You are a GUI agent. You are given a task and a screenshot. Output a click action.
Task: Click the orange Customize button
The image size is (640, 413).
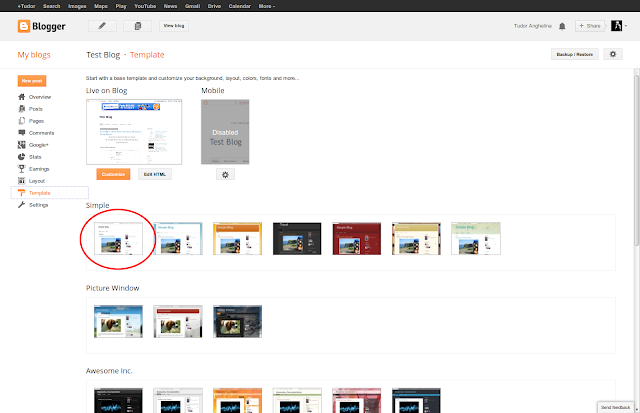pyautogui.click(x=113, y=174)
